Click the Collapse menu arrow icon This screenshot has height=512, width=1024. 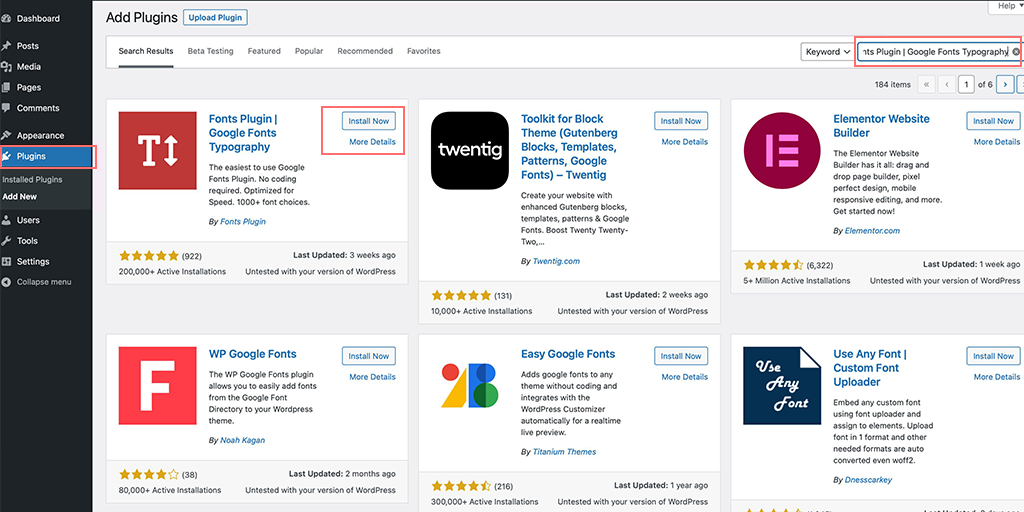[x=7, y=282]
